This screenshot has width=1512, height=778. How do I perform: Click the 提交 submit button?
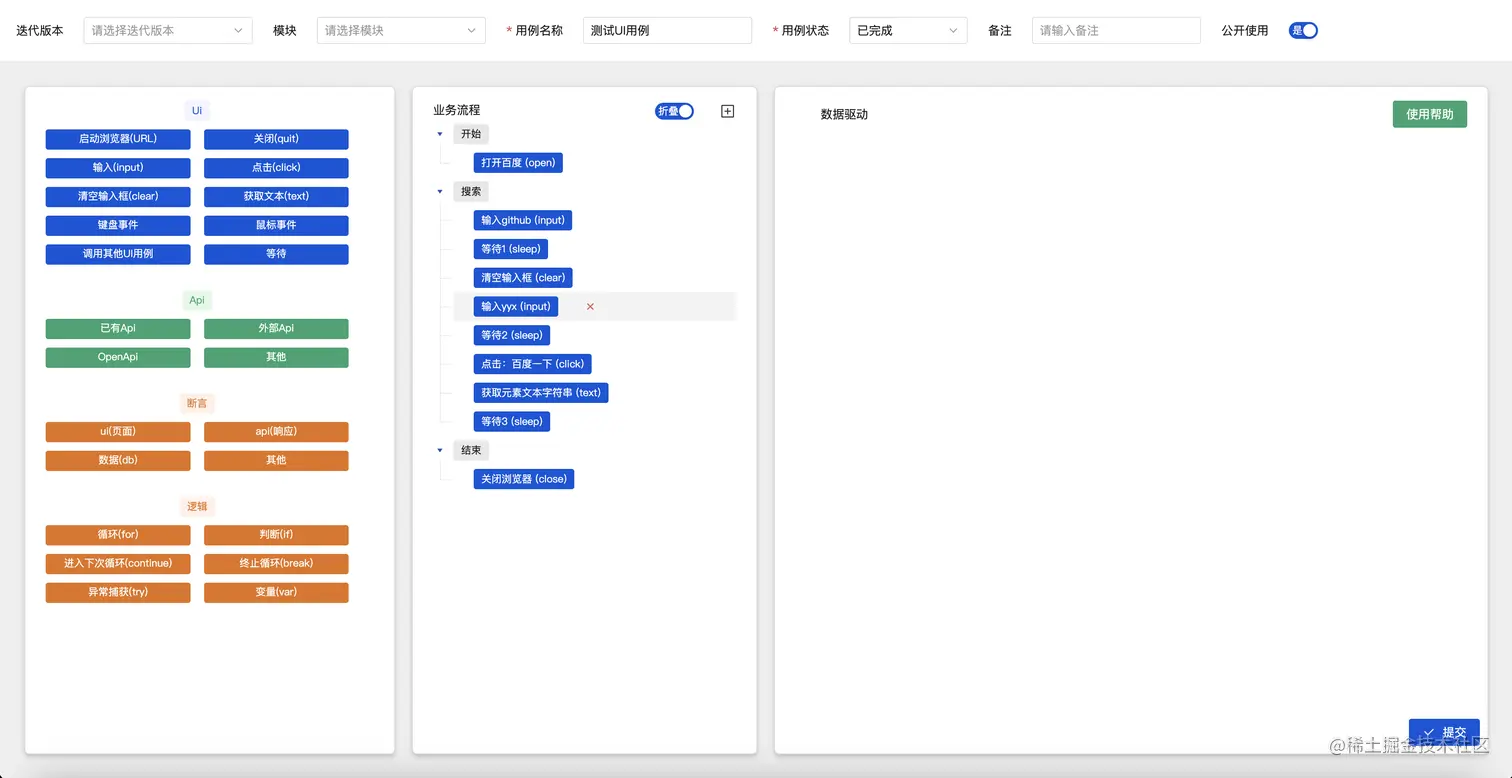click(1444, 732)
